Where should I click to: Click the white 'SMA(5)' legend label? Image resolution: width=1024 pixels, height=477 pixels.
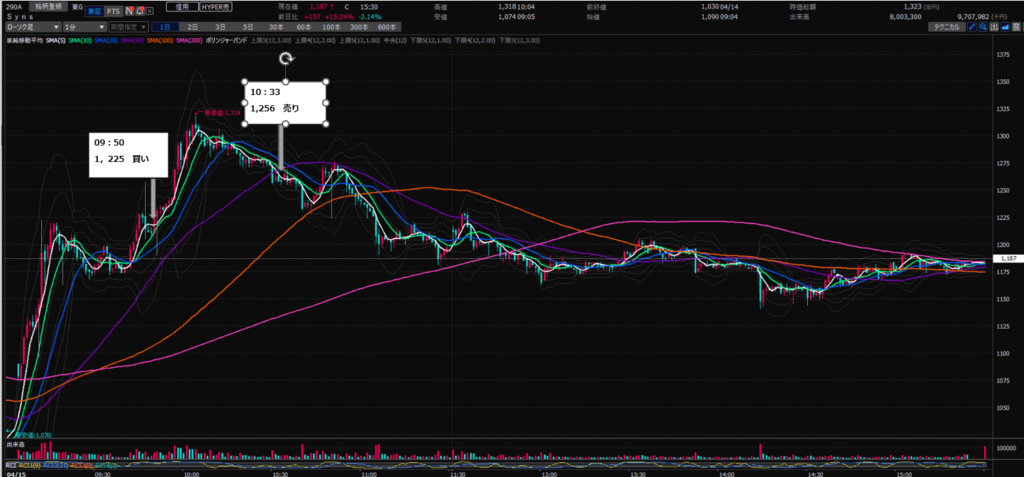(56, 41)
